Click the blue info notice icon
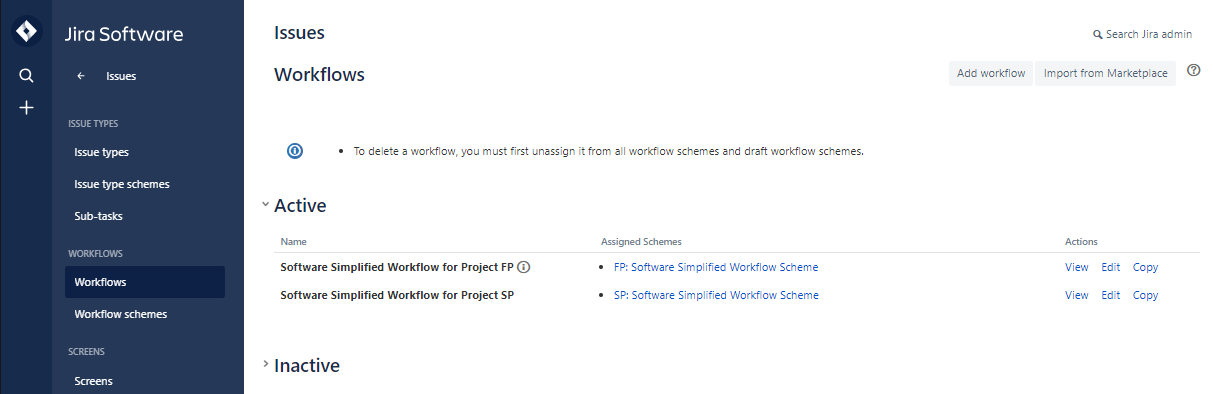This screenshot has width=1213, height=394. [295, 151]
